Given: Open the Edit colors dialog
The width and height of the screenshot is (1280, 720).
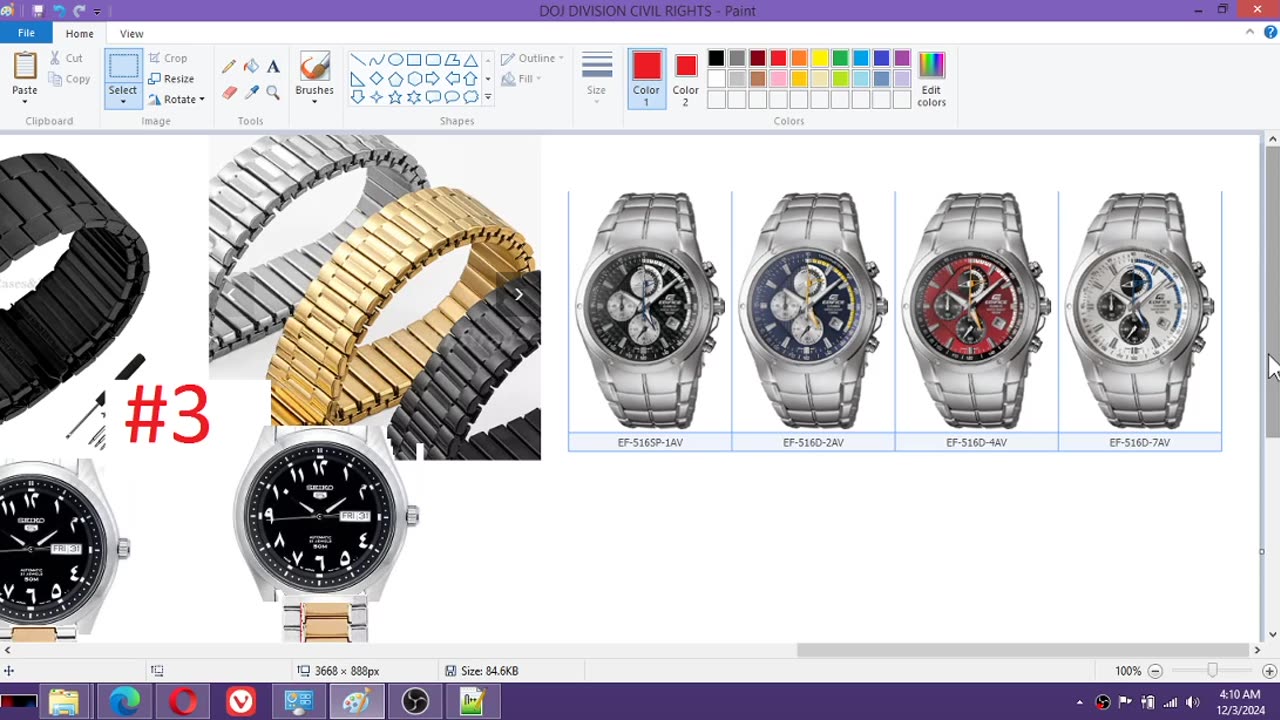Looking at the screenshot, I should click(931, 79).
